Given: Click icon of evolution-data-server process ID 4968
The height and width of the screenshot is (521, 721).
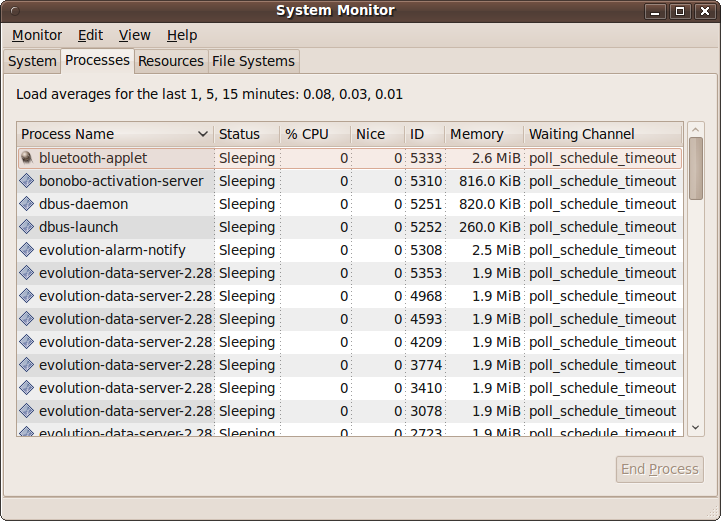Looking at the screenshot, I should tap(27, 296).
